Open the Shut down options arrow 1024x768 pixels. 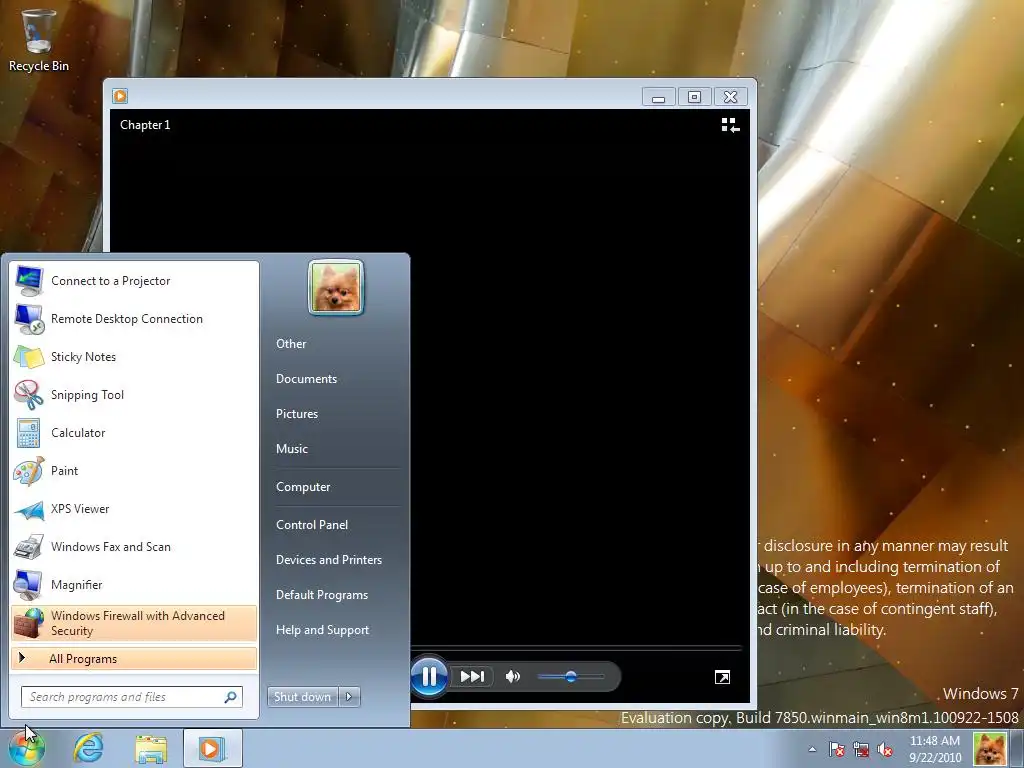pyautogui.click(x=349, y=697)
